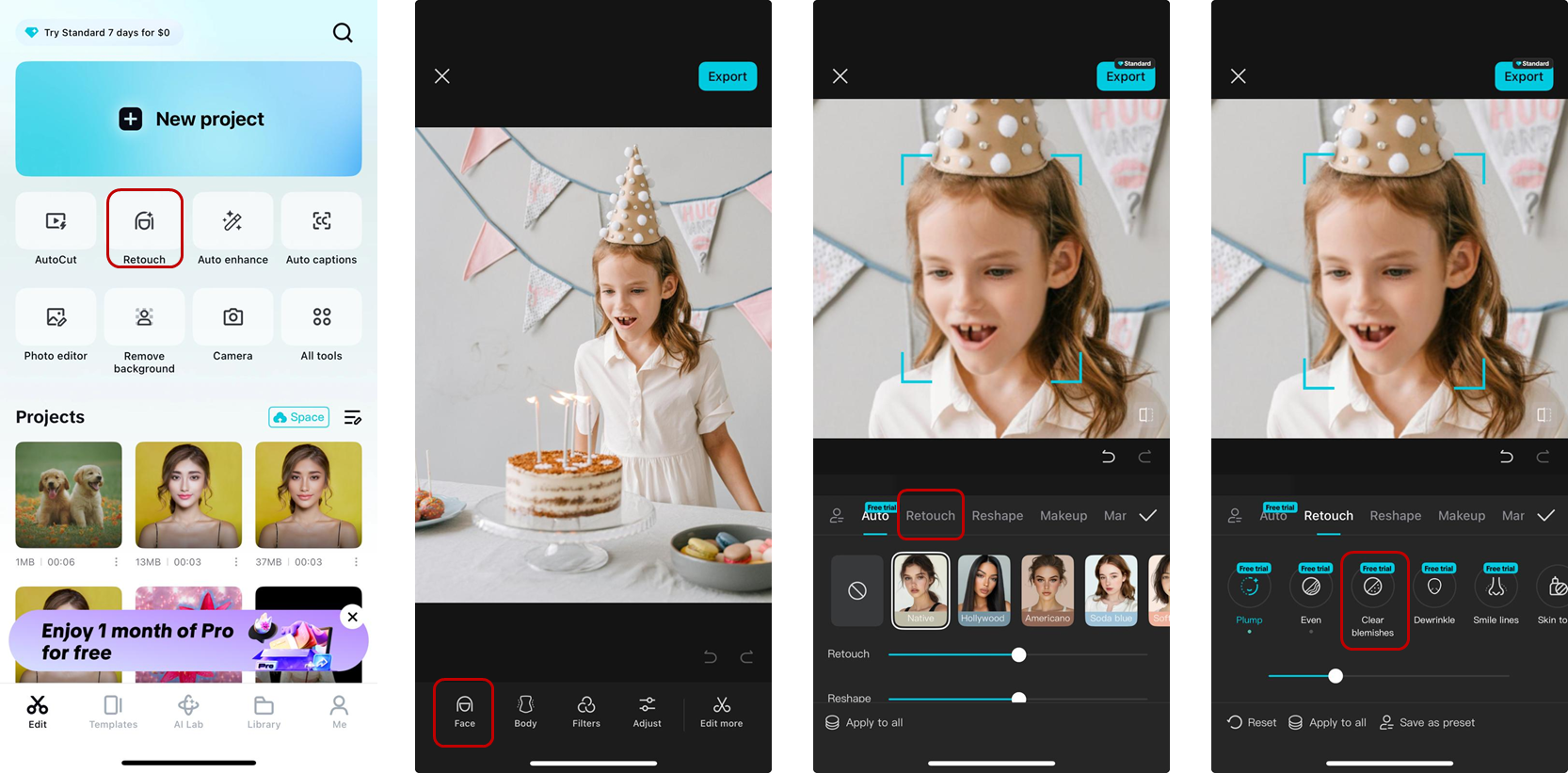This screenshot has width=1568, height=773.
Task: Close the editor in the Face toolbar screen
Action: [441, 76]
